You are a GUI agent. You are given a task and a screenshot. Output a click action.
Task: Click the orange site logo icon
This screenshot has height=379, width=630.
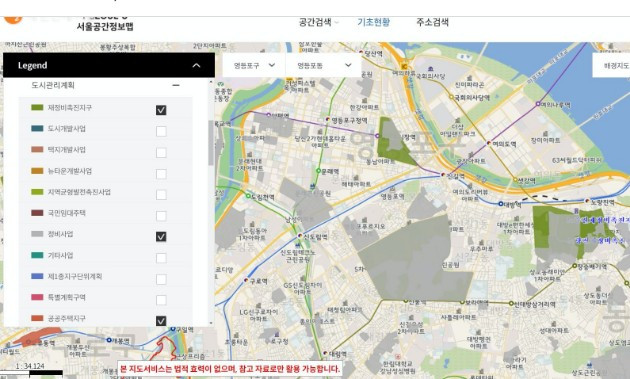[x=13, y=19]
